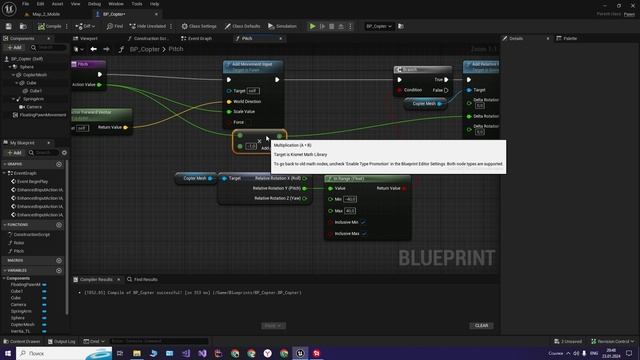This screenshot has height=360, width=640.
Task: Click the Min value field on In Range node
Action: coord(350,199)
